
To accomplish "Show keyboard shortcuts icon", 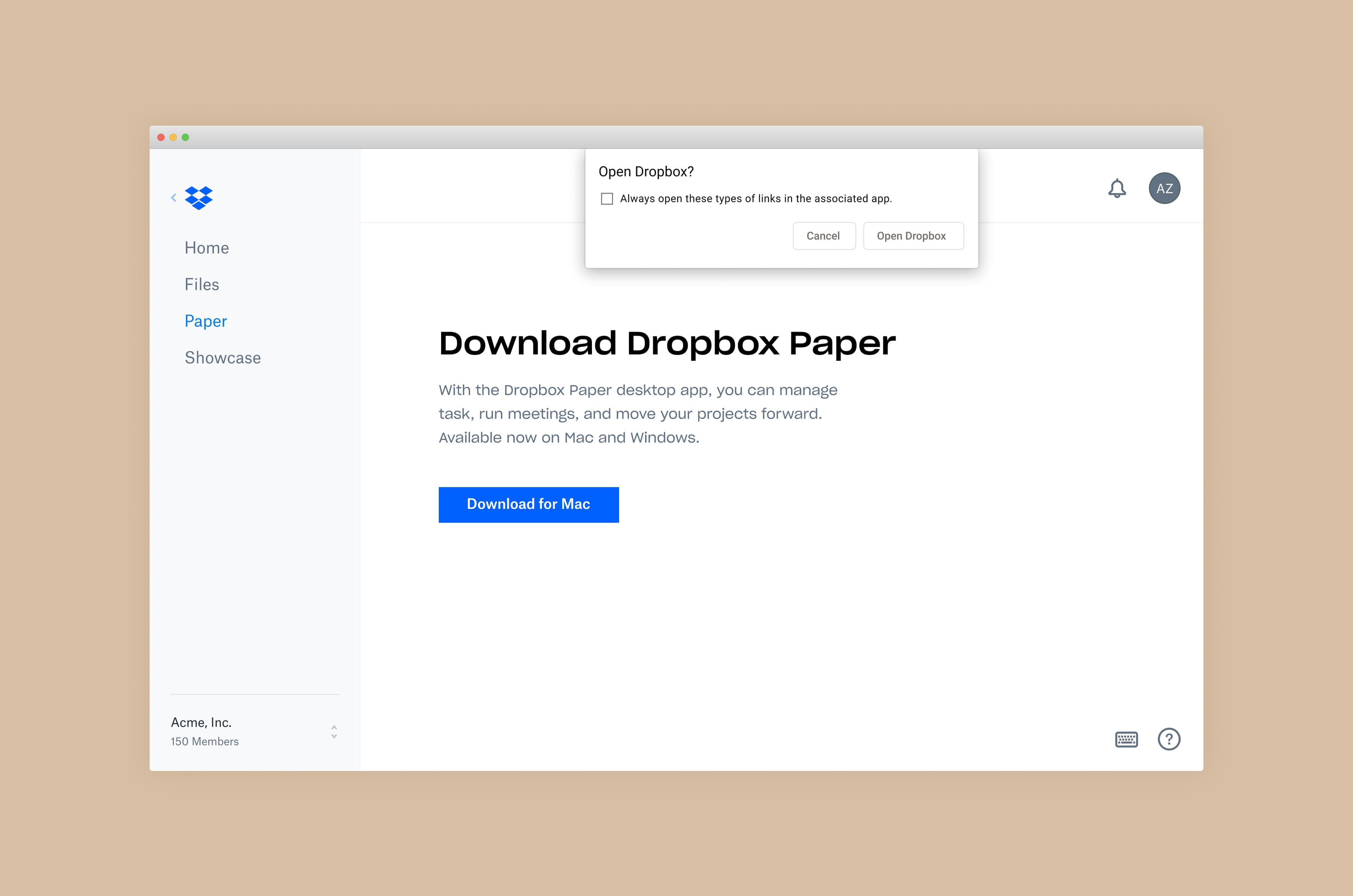I will [1126, 739].
